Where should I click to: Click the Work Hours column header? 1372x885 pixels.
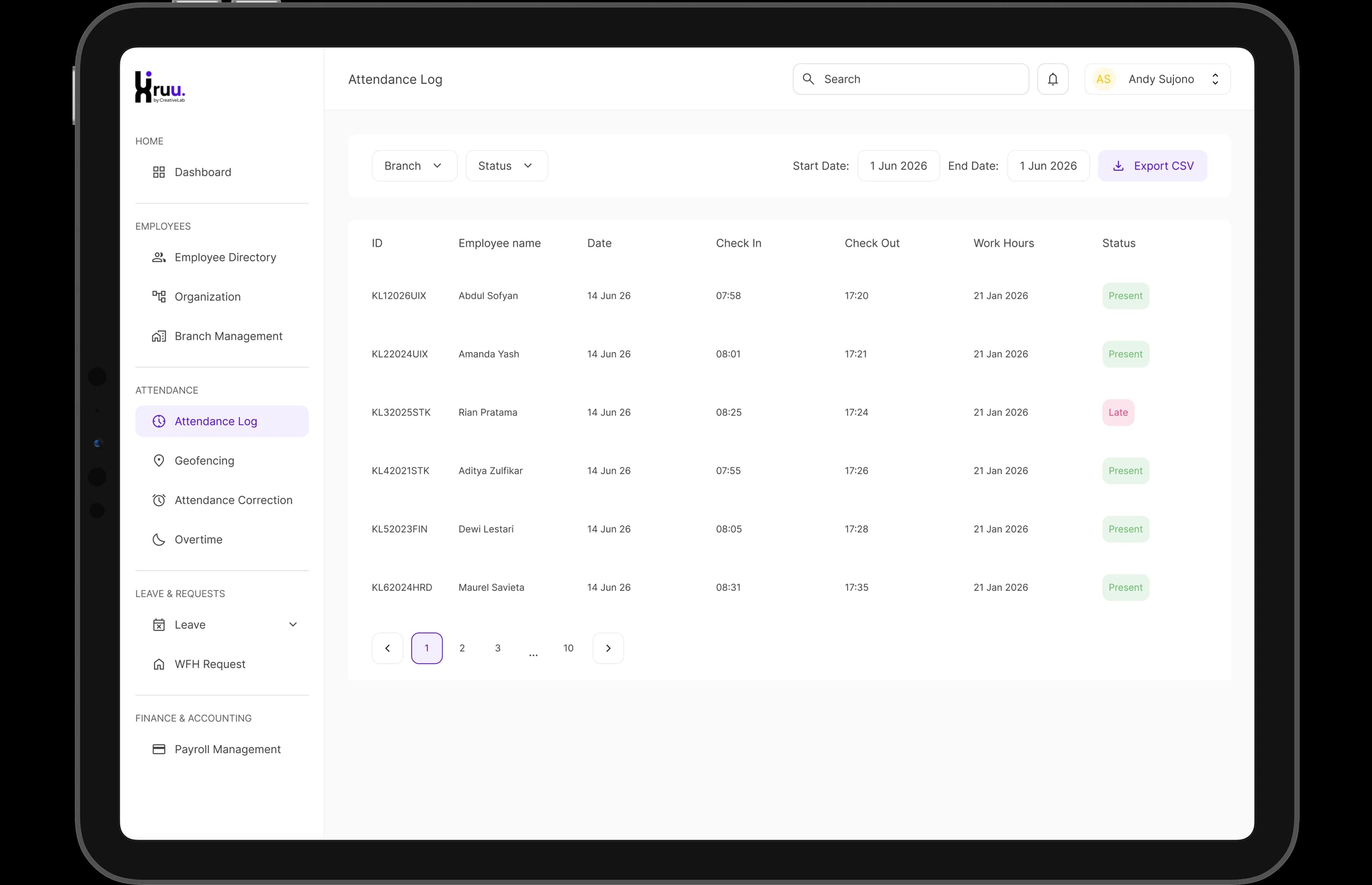tap(1003, 243)
